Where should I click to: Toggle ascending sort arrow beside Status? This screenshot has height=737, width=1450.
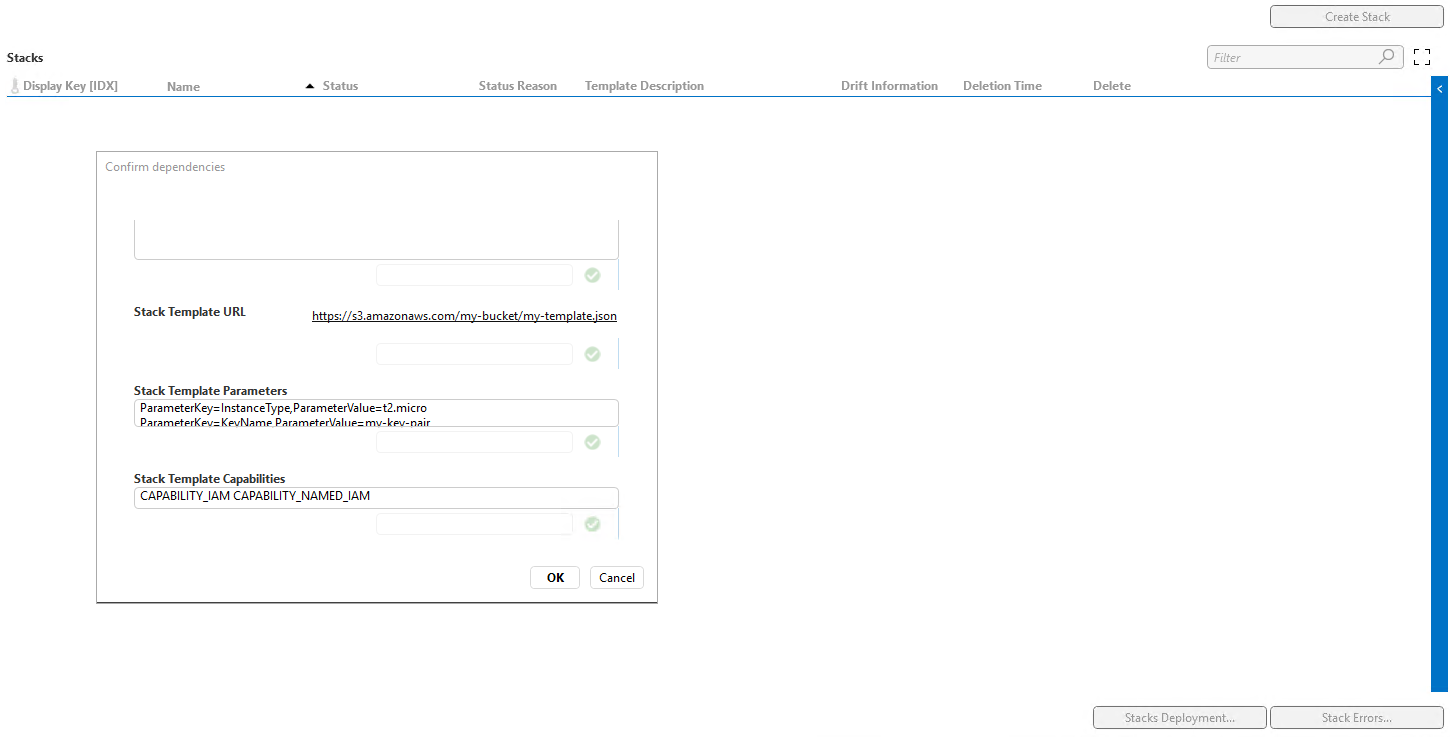point(310,86)
